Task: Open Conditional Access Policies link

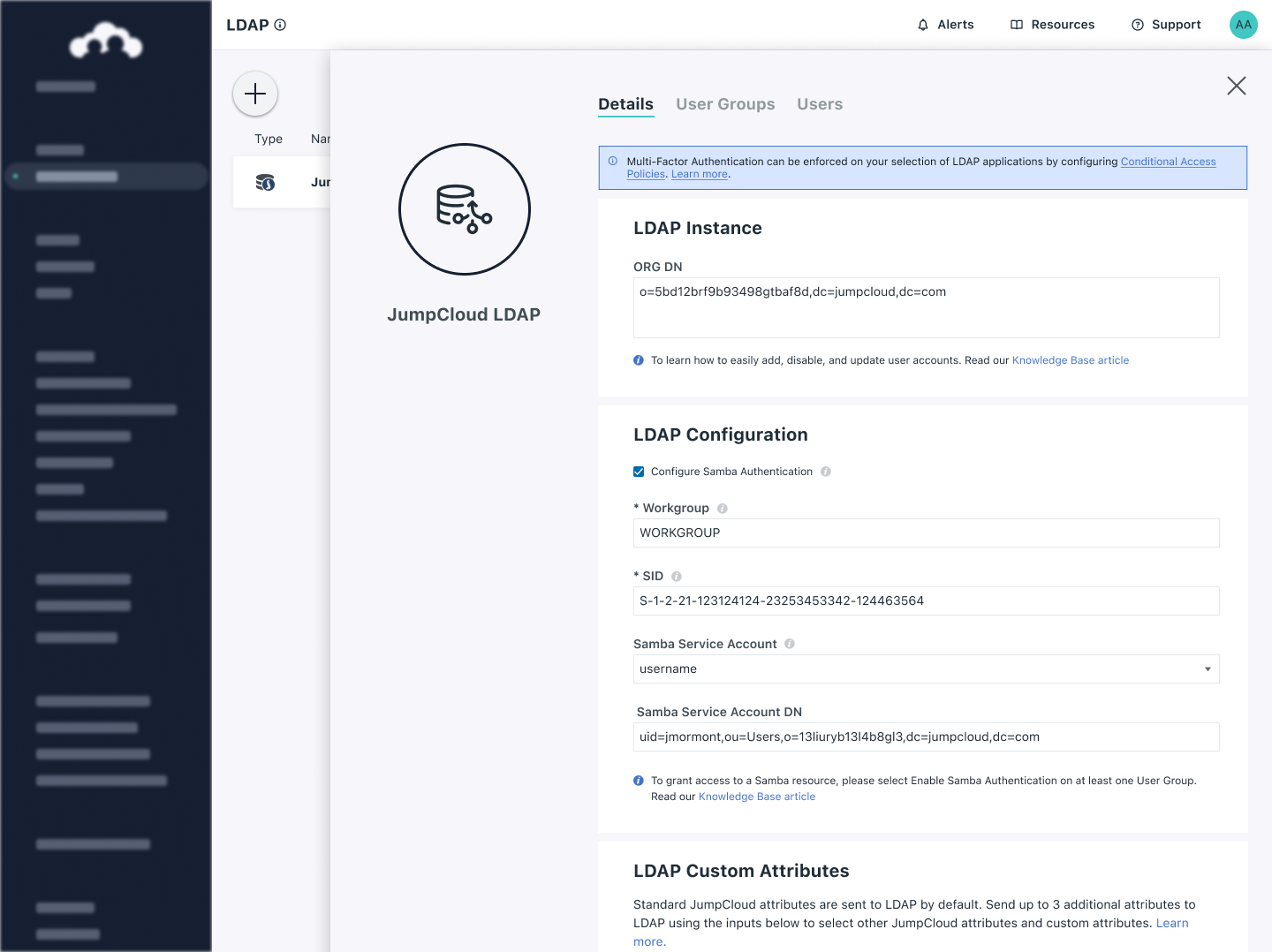Action: click(1168, 162)
